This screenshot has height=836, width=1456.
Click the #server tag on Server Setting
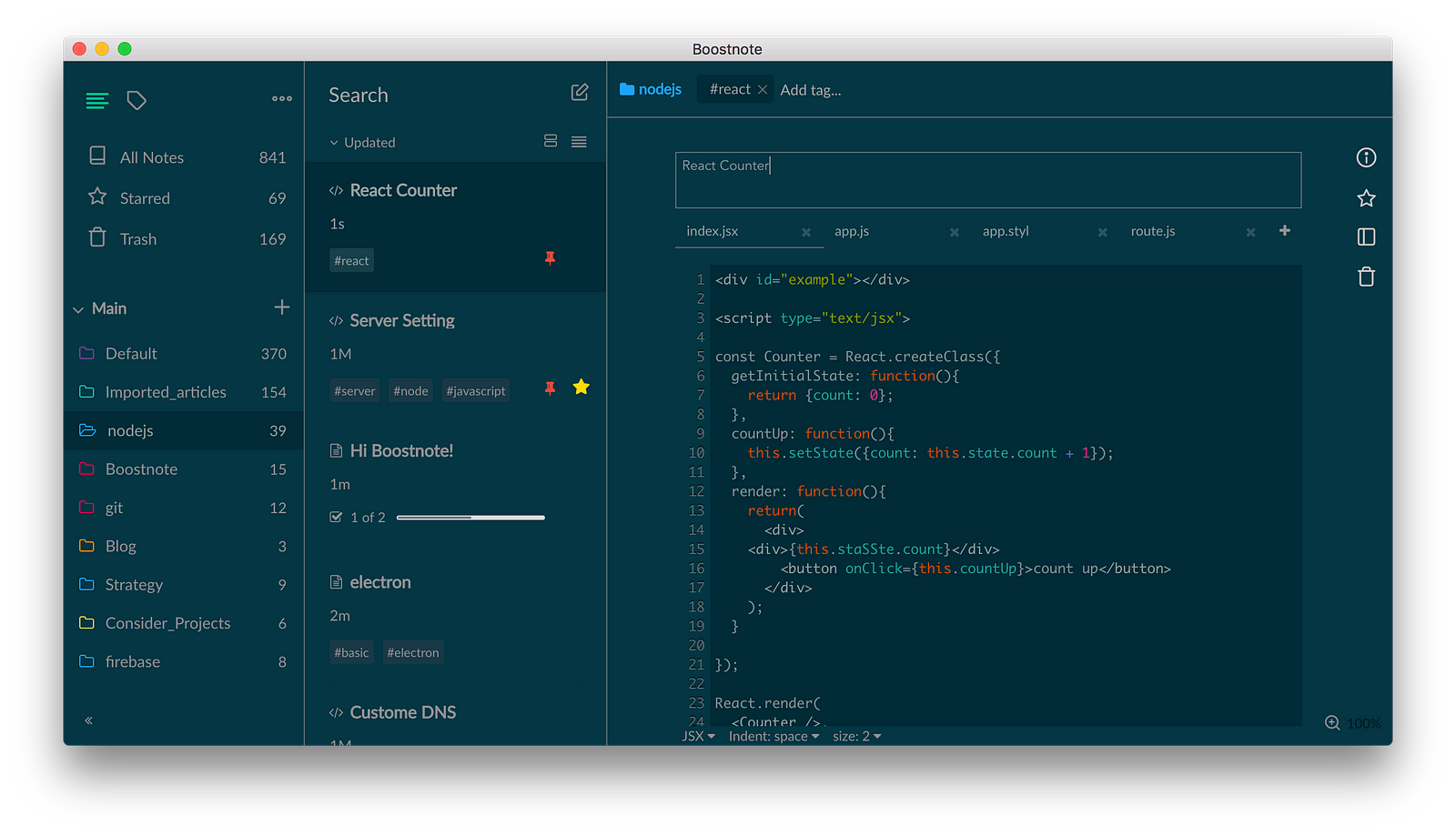(355, 391)
